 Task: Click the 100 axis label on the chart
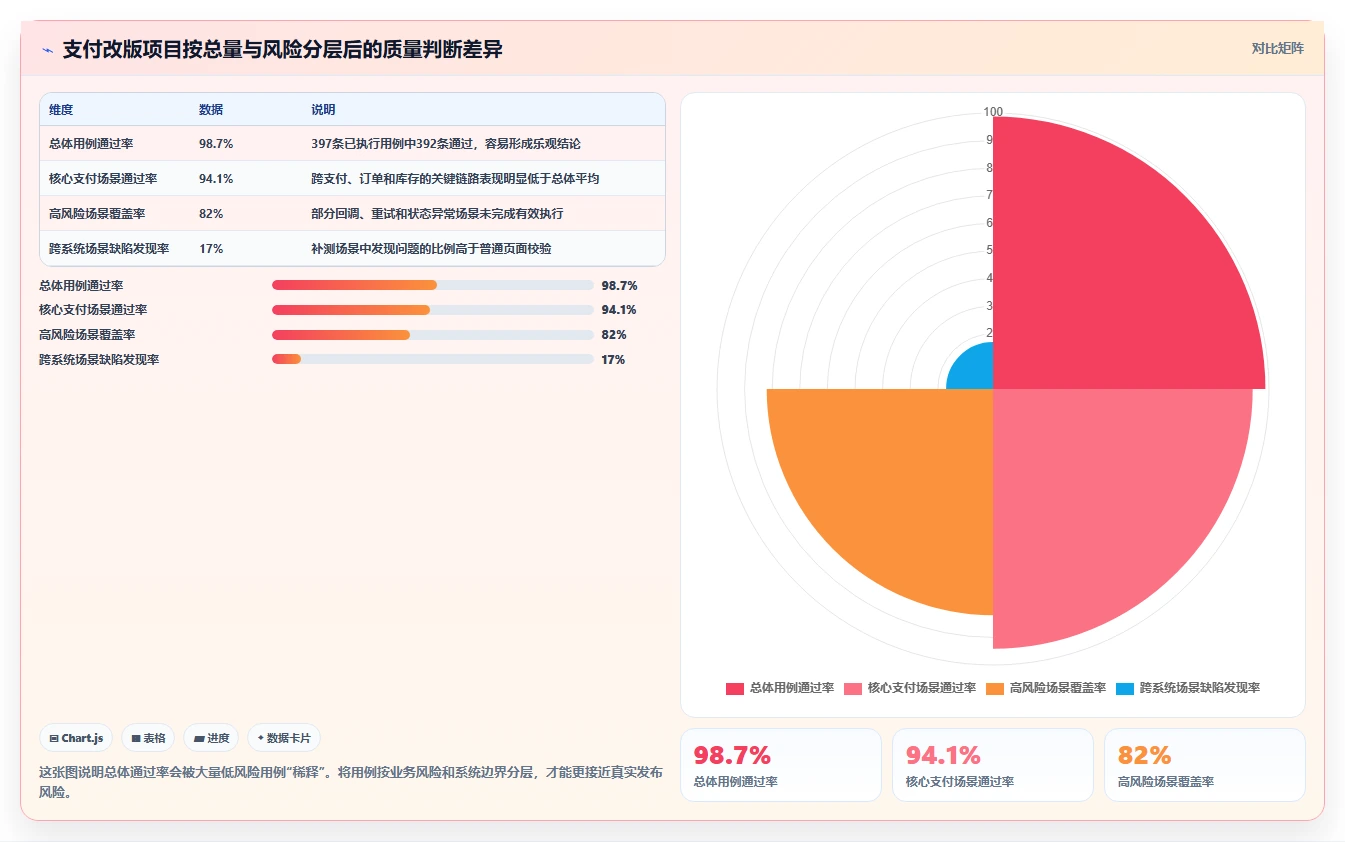tap(993, 112)
